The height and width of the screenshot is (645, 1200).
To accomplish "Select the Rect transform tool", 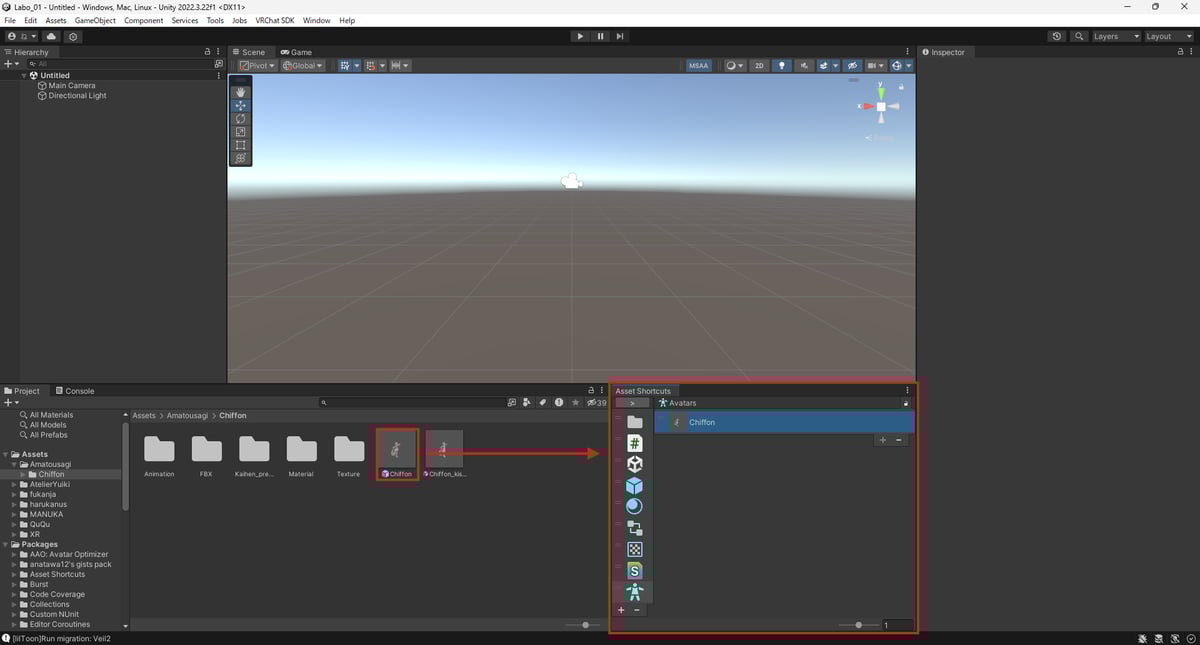I will (x=240, y=145).
